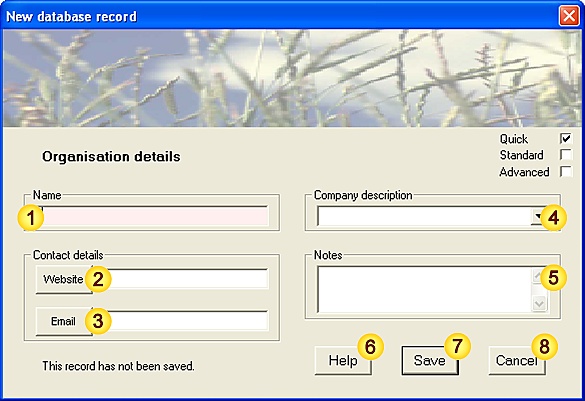Click inside the Notes text area

tap(424, 289)
